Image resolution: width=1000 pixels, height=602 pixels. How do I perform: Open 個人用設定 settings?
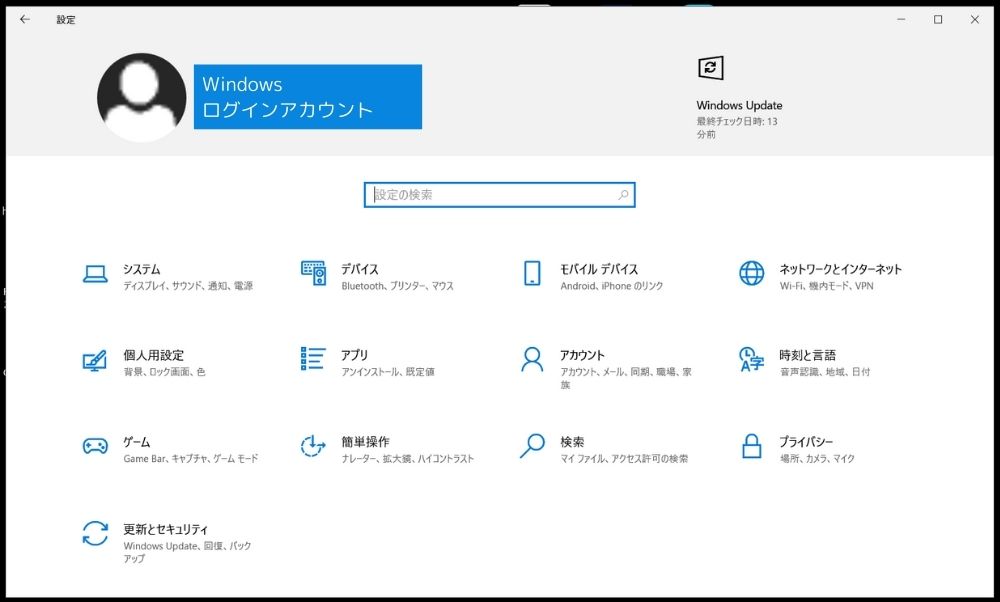(154, 355)
